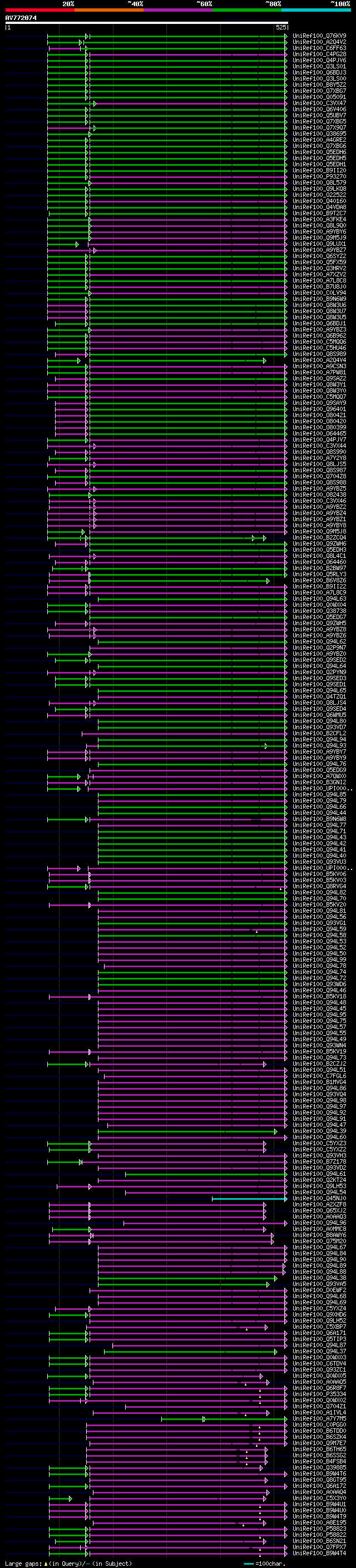Click the white query sequence bar
The width and height of the screenshot is (356, 1568).
(147, 22)
